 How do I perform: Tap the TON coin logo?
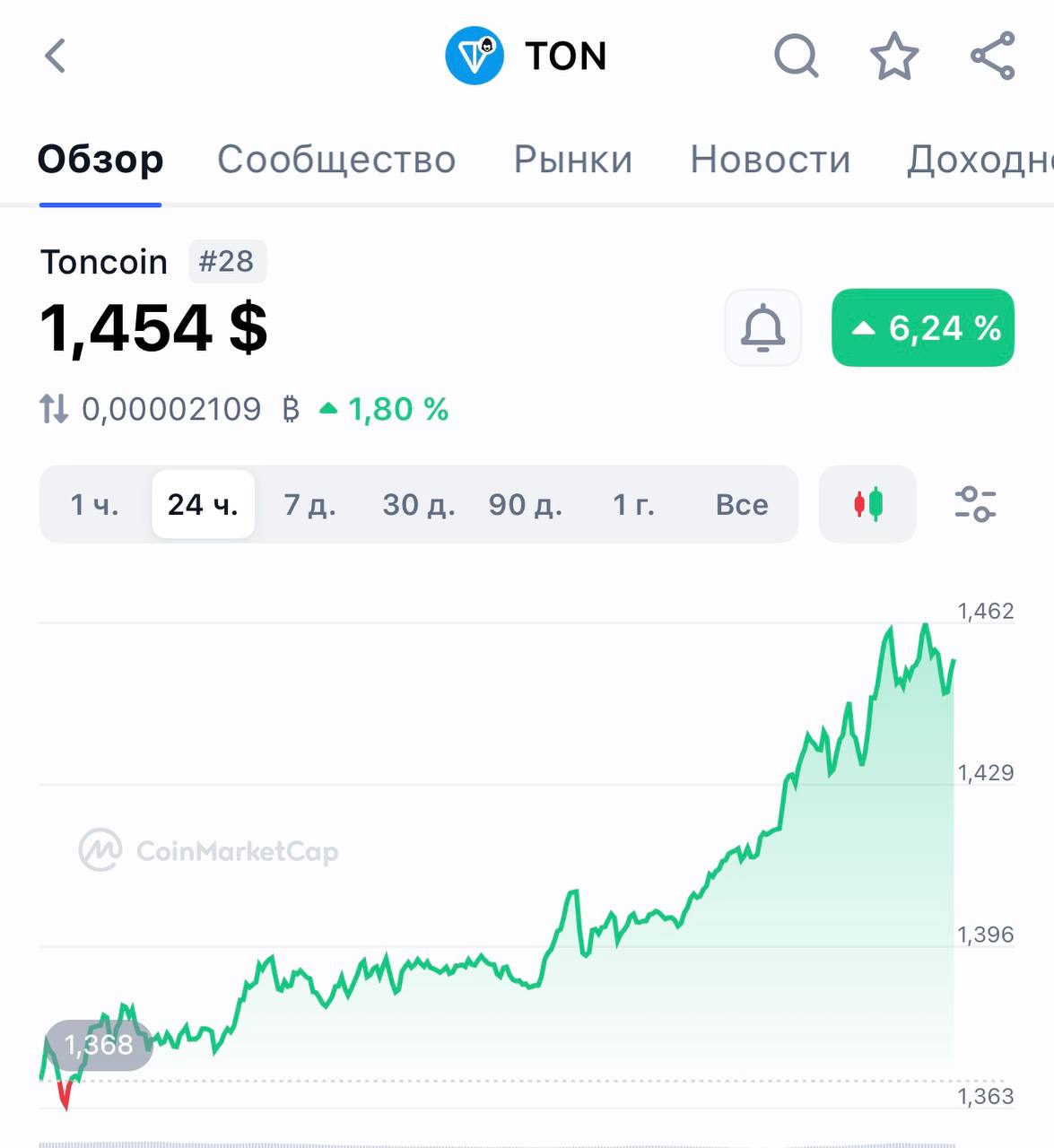point(475,56)
